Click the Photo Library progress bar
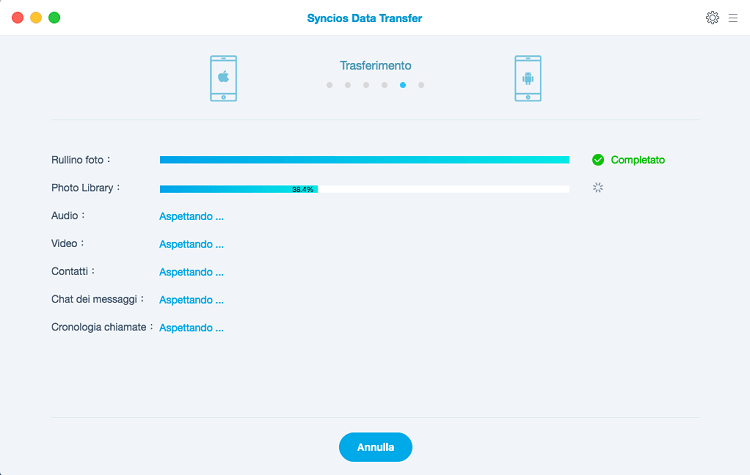The width and height of the screenshot is (750, 475). click(x=364, y=189)
